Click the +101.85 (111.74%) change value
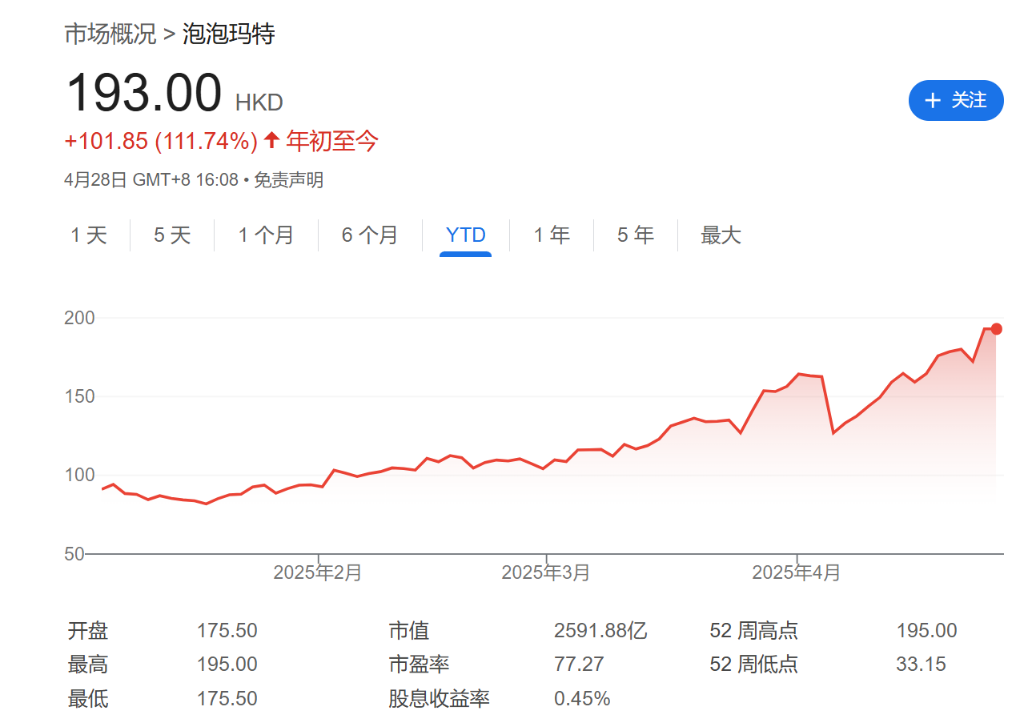 (x=161, y=141)
